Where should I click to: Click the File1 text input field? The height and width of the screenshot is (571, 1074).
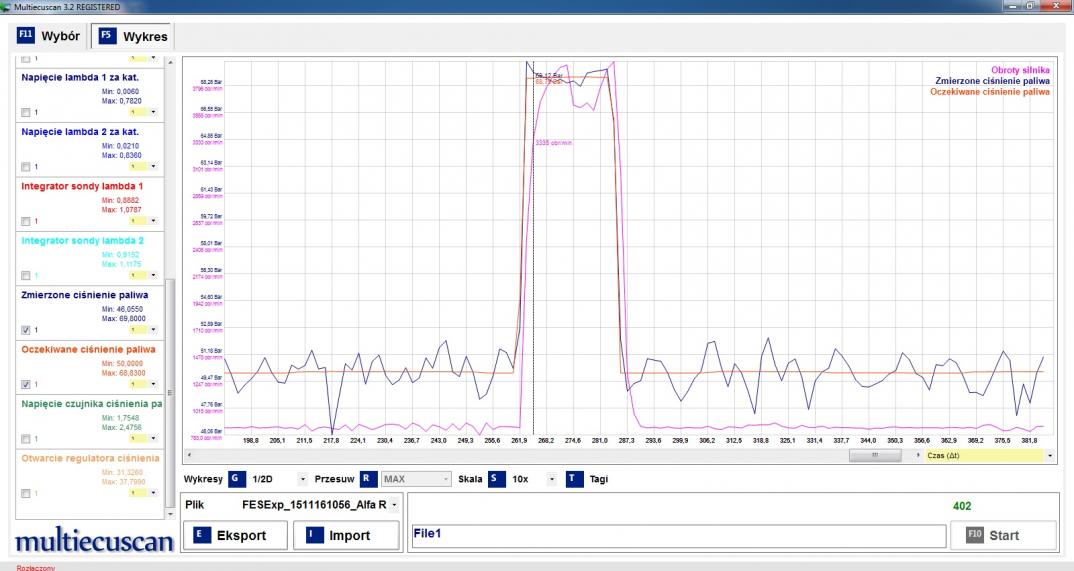pos(678,535)
